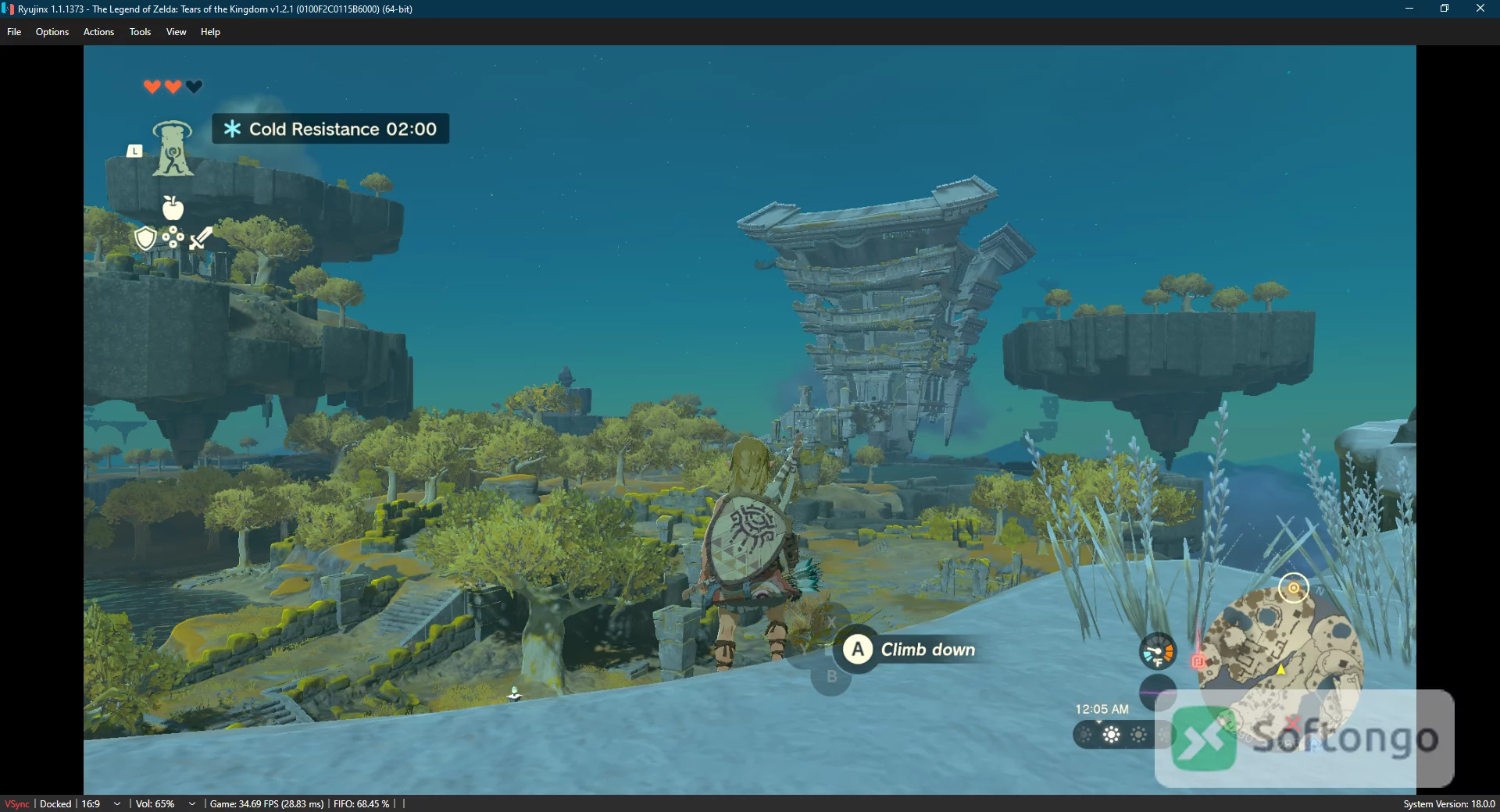Minimize the Ryujinx window
Screen dimensions: 1500x812
[x=1409, y=9]
